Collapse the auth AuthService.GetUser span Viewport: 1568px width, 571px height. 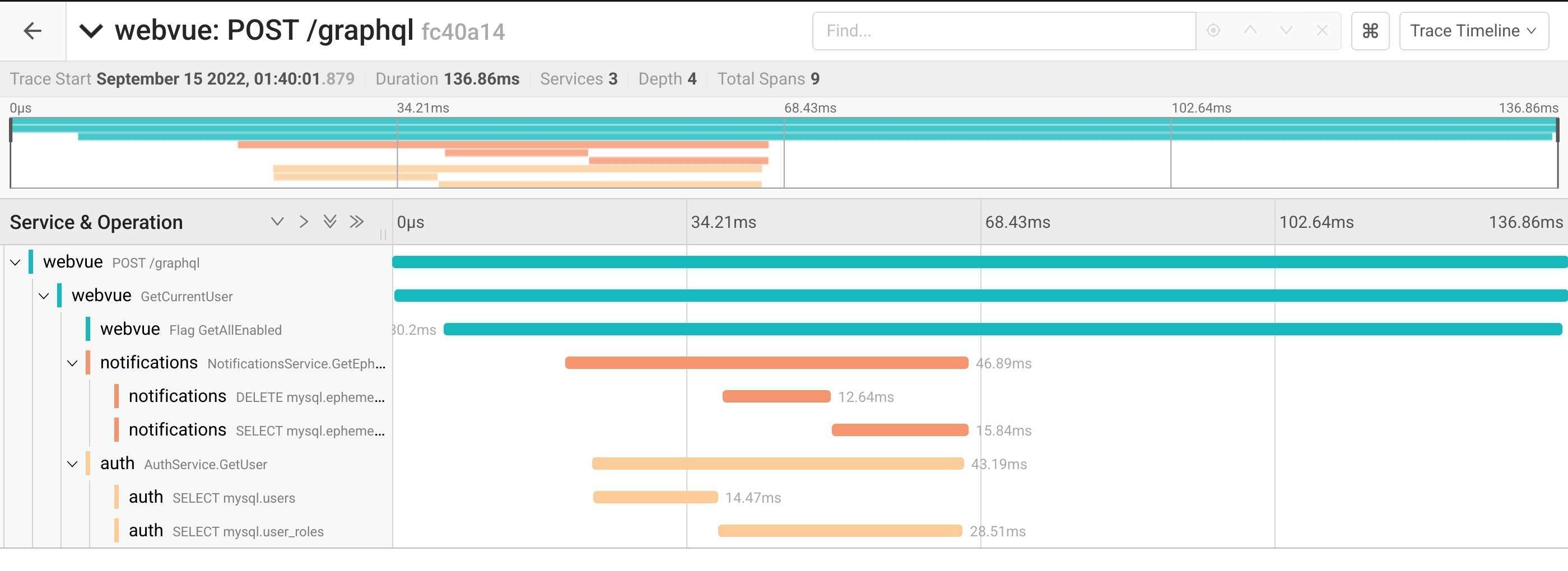coord(72,465)
